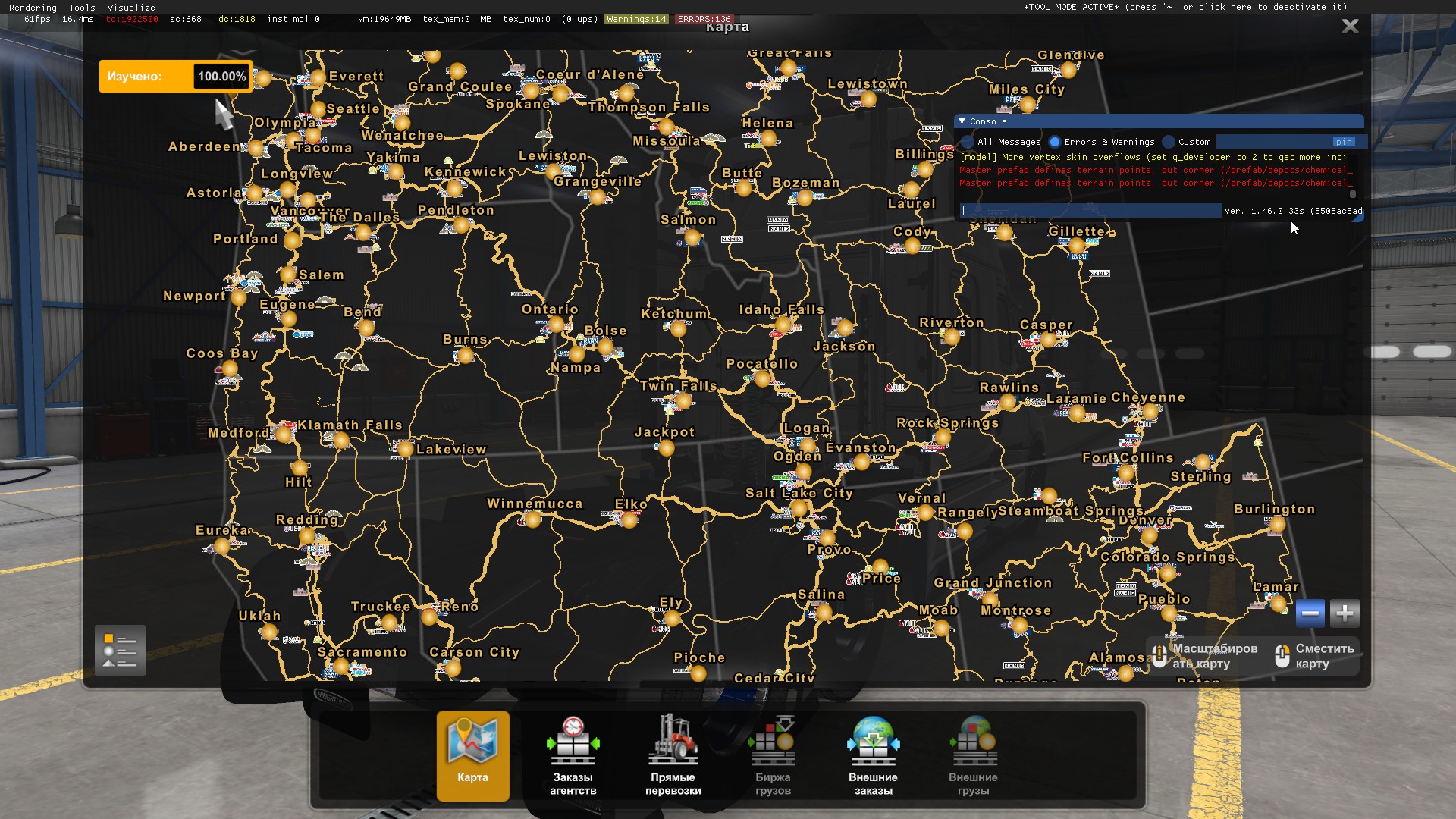Open Биржа грузов cargo market
Screen dimensions: 1456x819
coord(773,755)
